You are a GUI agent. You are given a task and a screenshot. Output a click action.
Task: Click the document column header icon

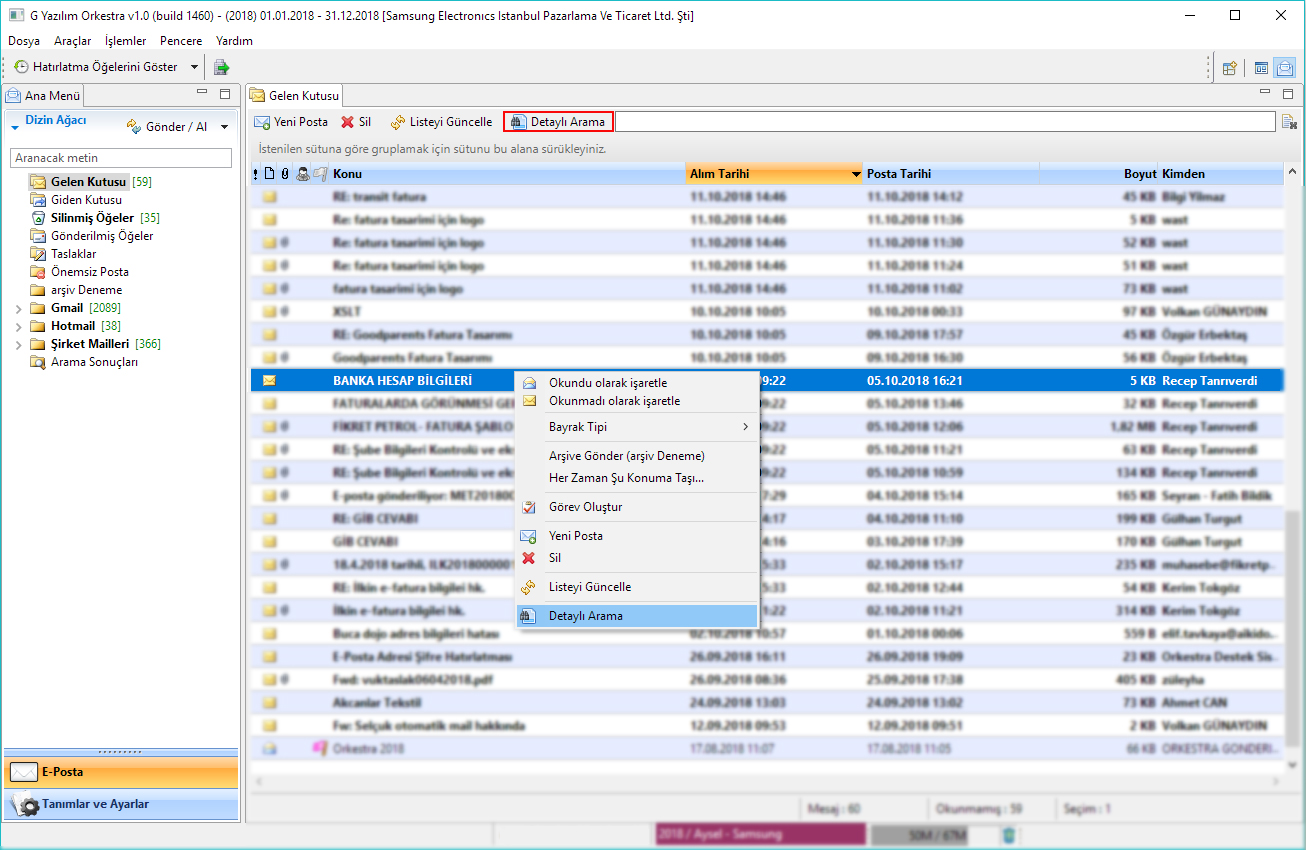click(268, 174)
